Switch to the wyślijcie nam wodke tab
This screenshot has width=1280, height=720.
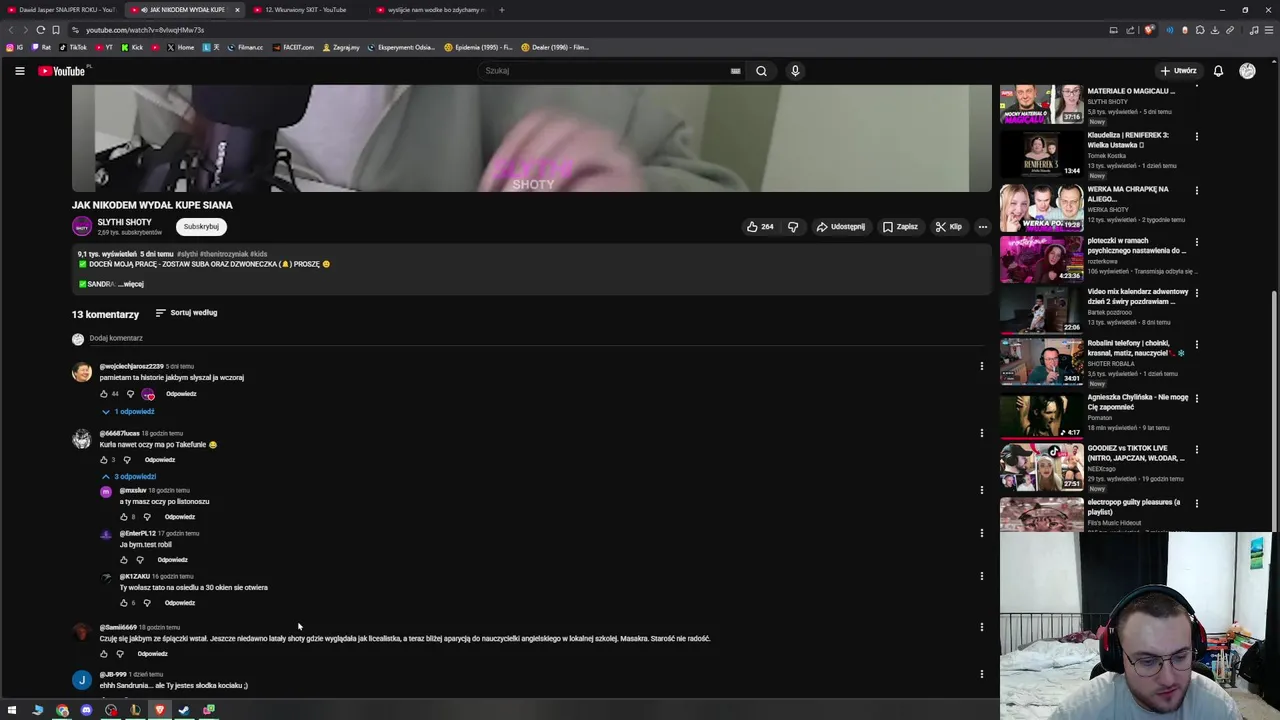(430, 10)
